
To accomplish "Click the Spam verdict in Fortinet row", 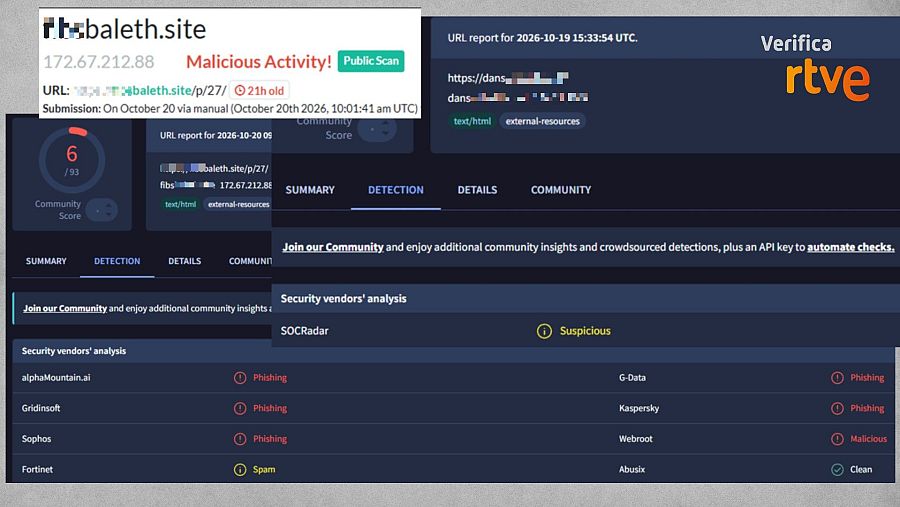I will pyautogui.click(x=264, y=470).
